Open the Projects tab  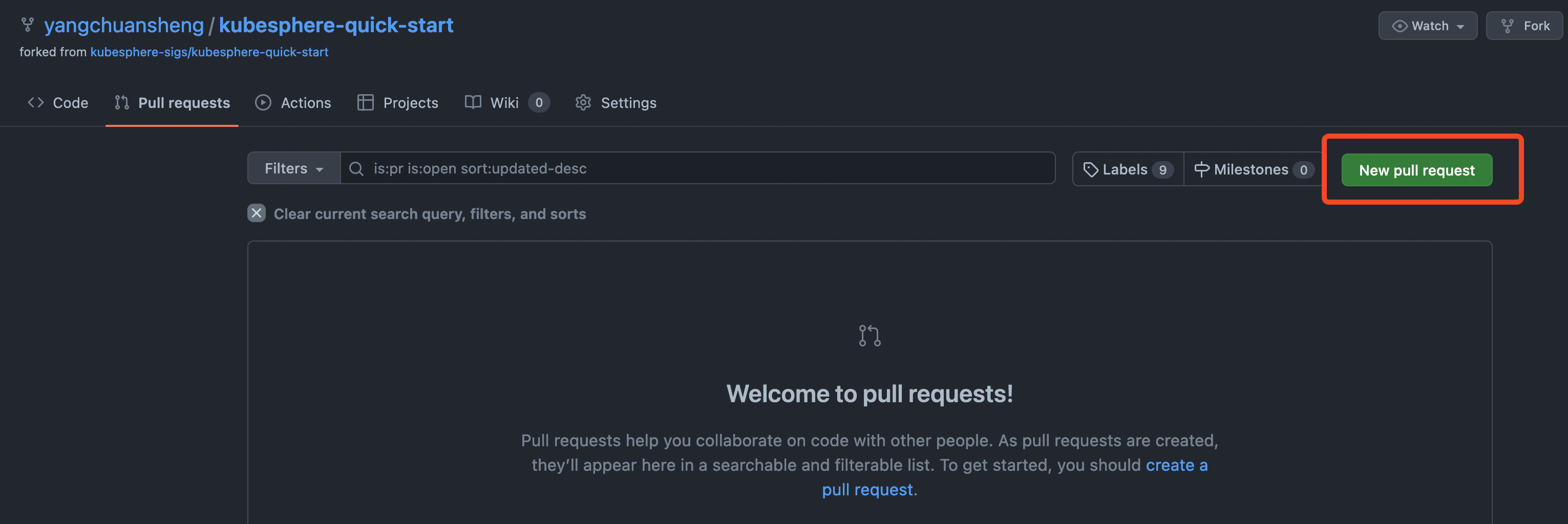click(x=397, y=103)
